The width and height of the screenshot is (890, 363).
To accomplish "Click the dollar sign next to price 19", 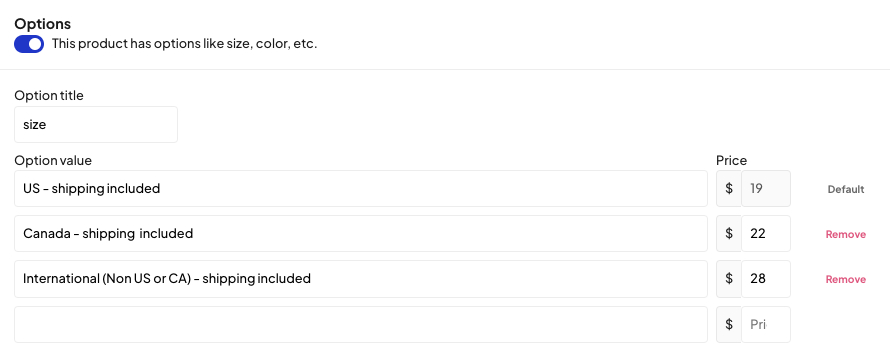I will pyautogui.click(x=729, y=188).
